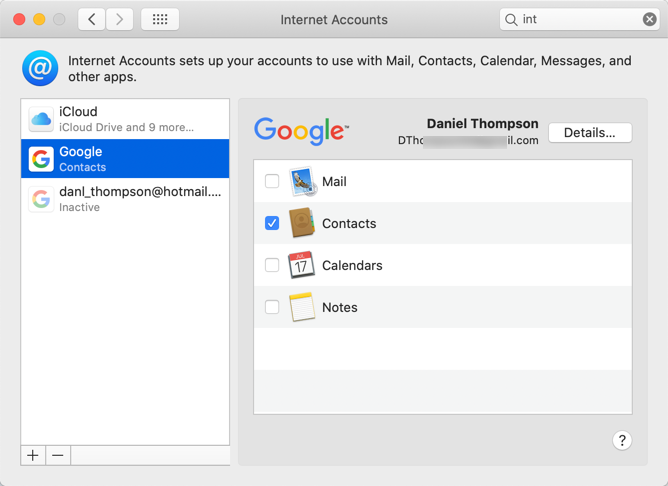Select the iCloud account
Viewport: 668px width, 486px height.
pos(125,119)
